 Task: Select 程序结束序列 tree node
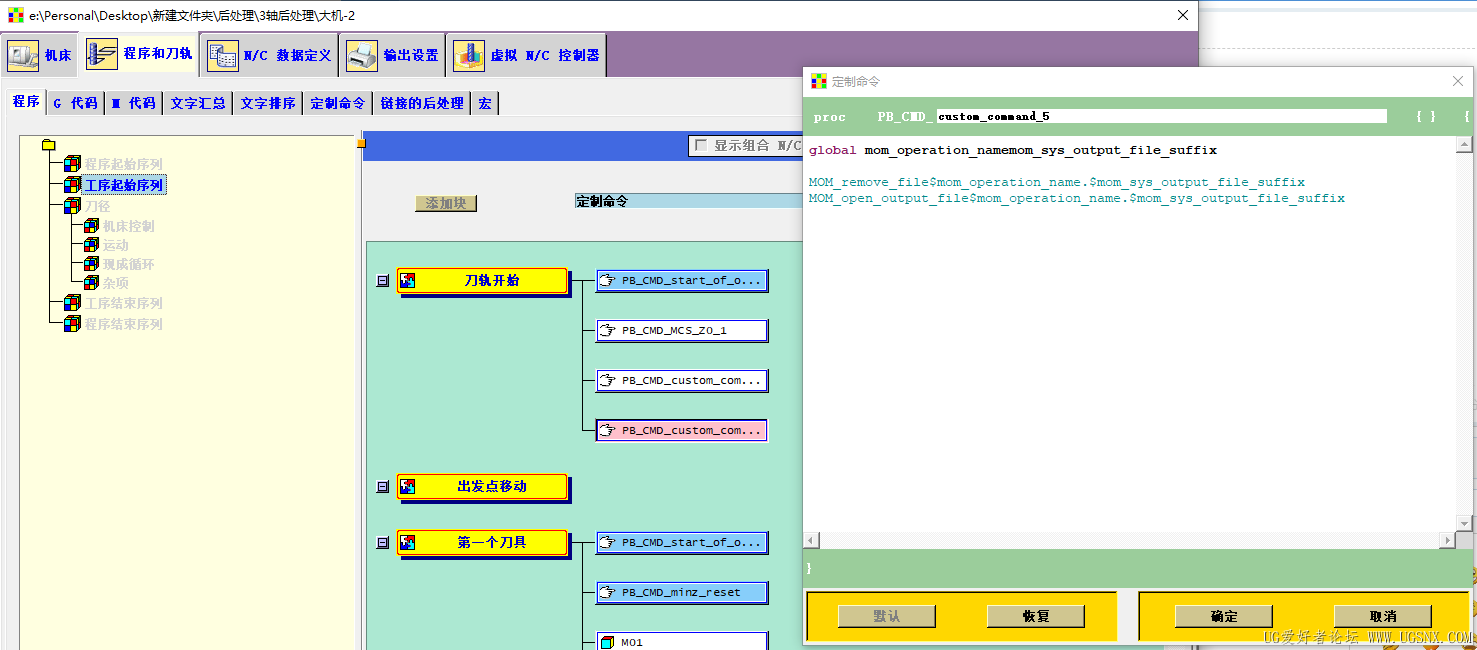(123, 324)
